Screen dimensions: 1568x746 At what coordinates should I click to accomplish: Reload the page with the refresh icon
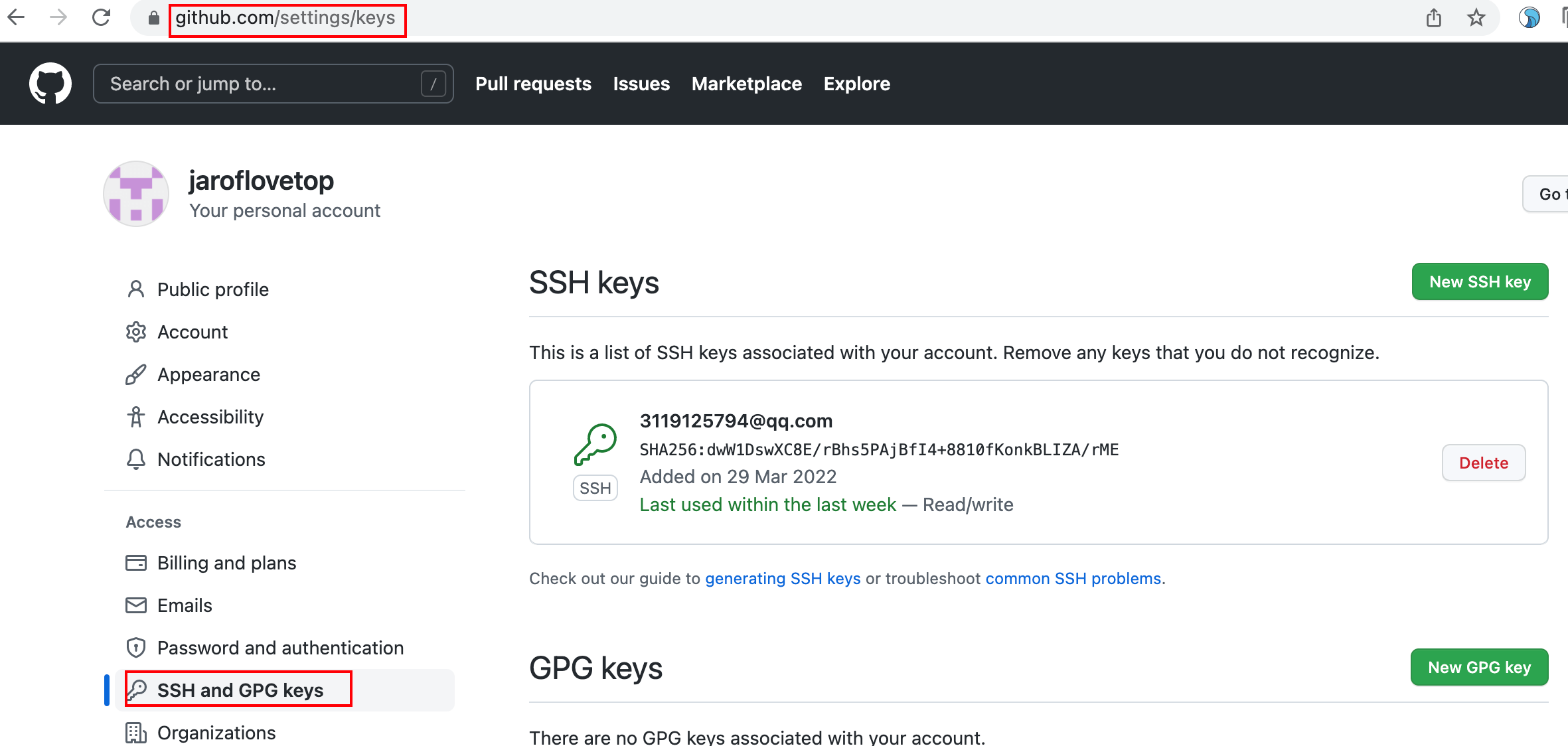tap(101, 17)
